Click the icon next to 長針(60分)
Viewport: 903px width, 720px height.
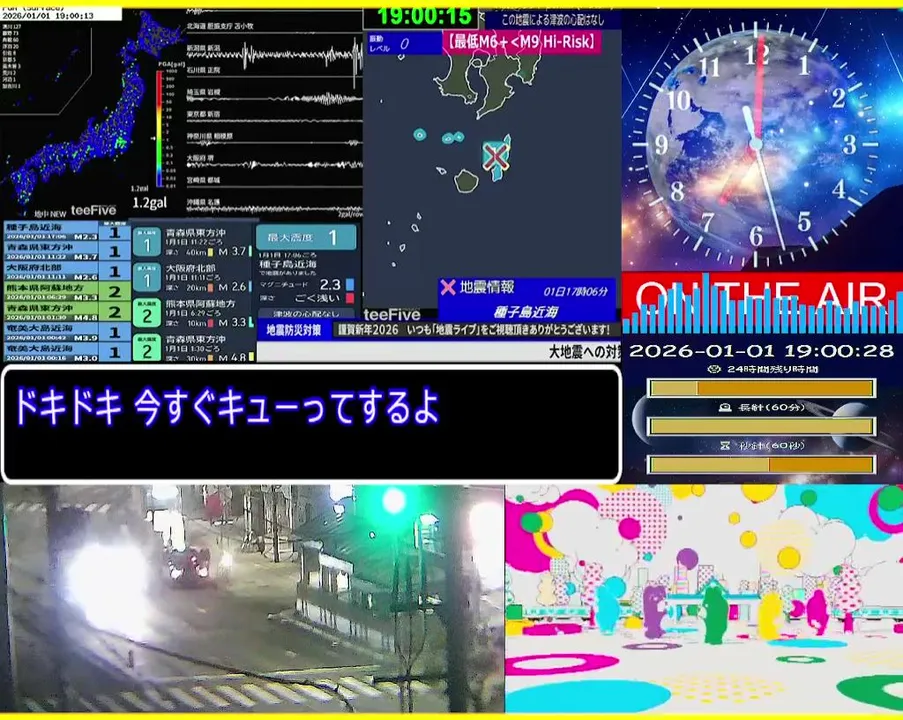click(725, 408)
